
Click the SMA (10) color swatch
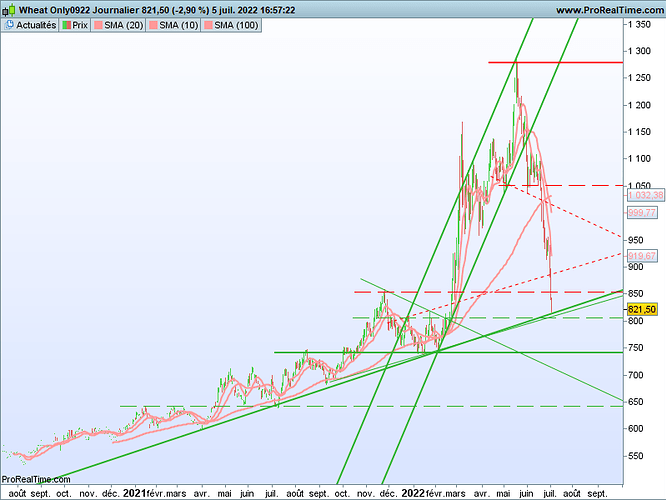(153, 24)
